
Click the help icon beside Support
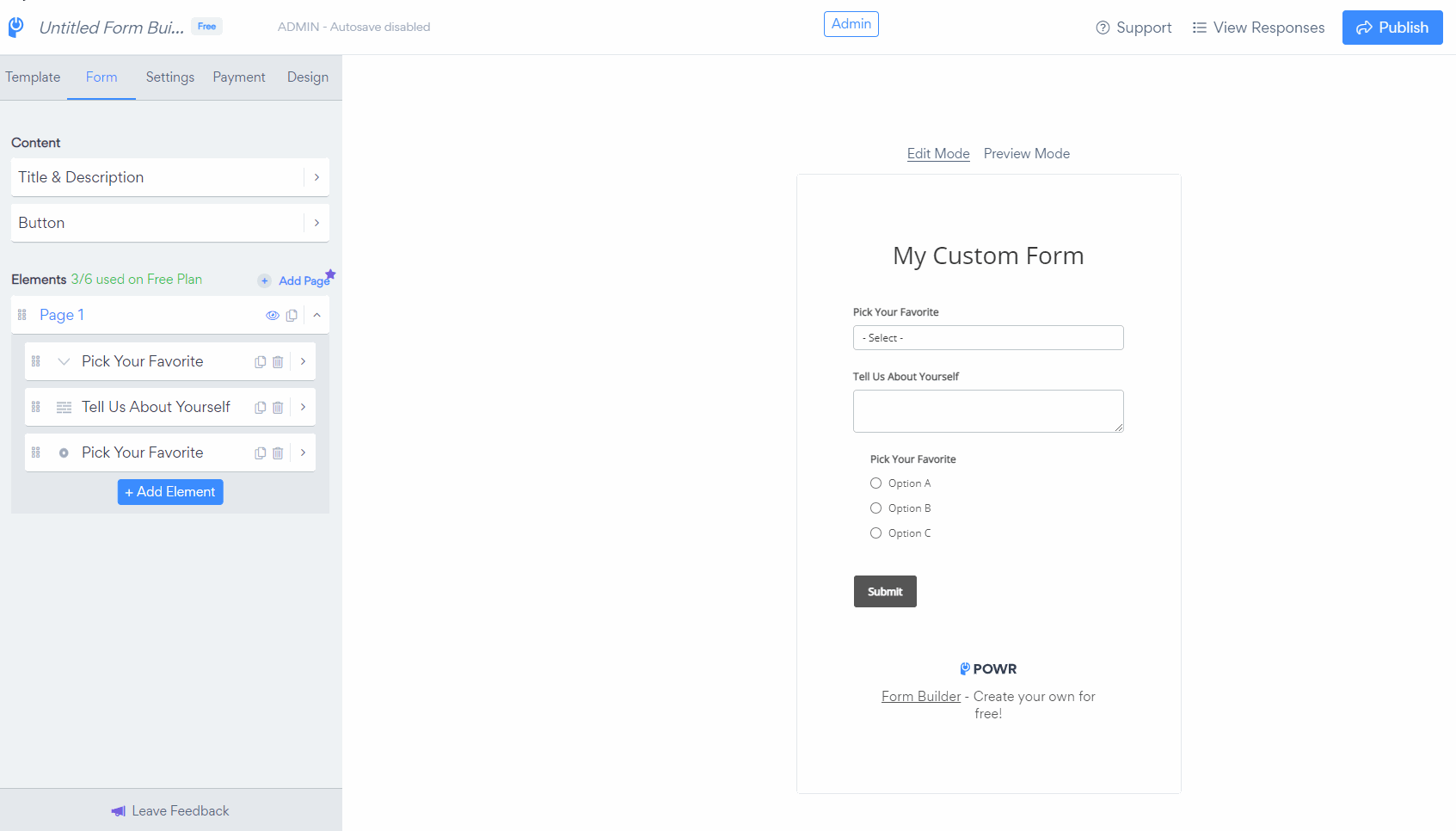coord(1103,28)
